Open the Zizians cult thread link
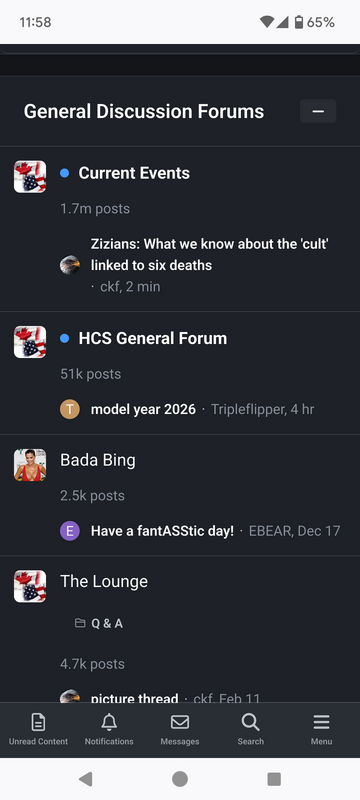Image resolution: width=360 pixels, height=800 pixels. tap(210, 255)
